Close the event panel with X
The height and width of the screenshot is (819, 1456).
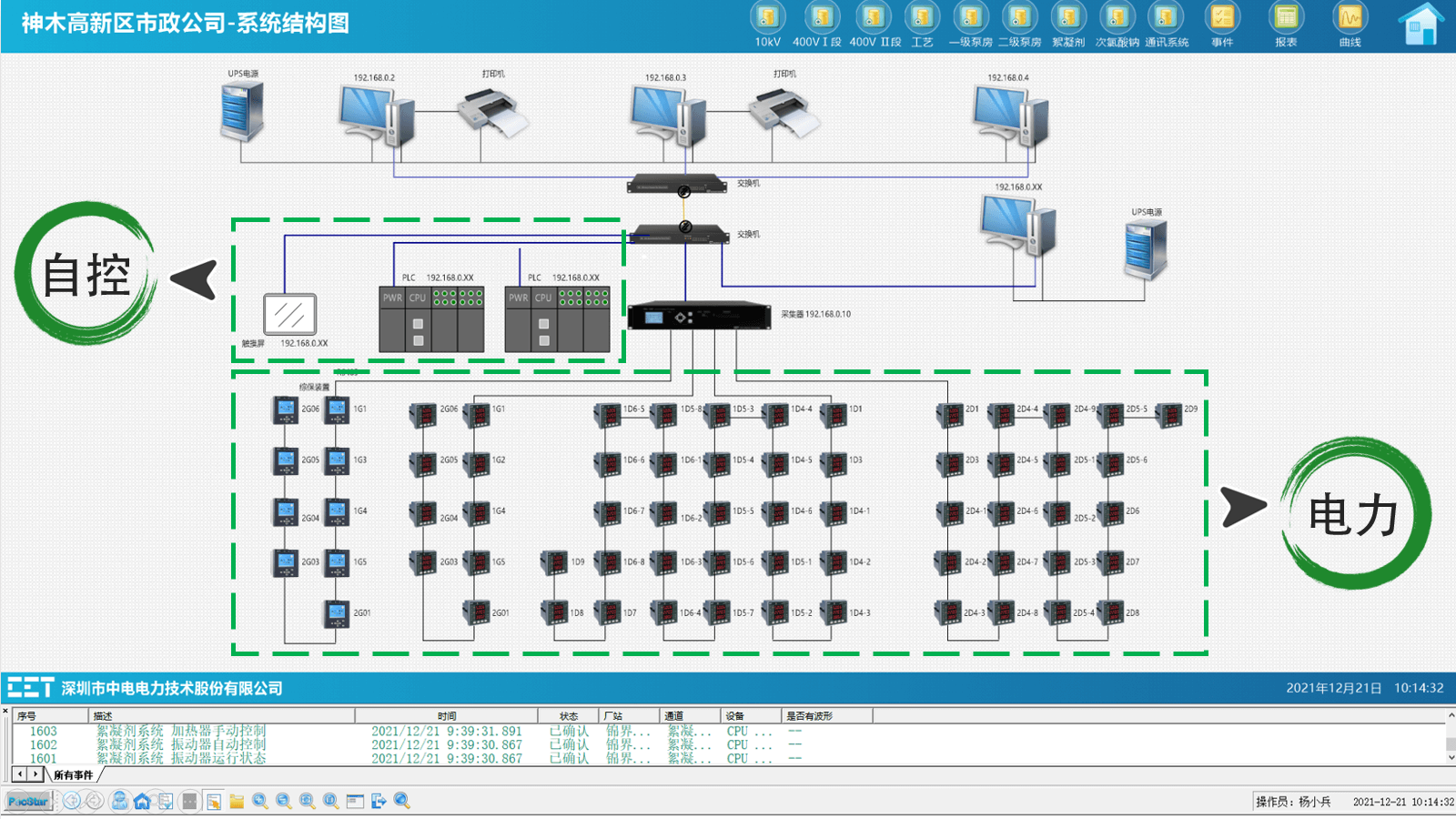click(5, 712)
